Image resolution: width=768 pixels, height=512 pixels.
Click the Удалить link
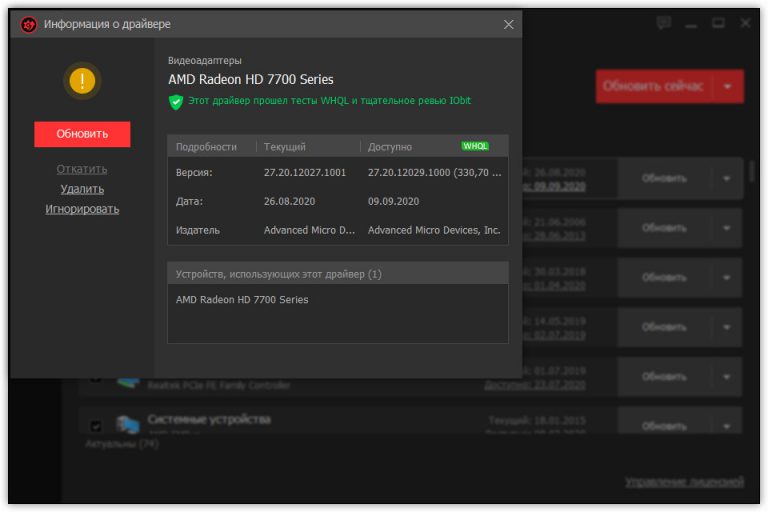tap(82, 189)
